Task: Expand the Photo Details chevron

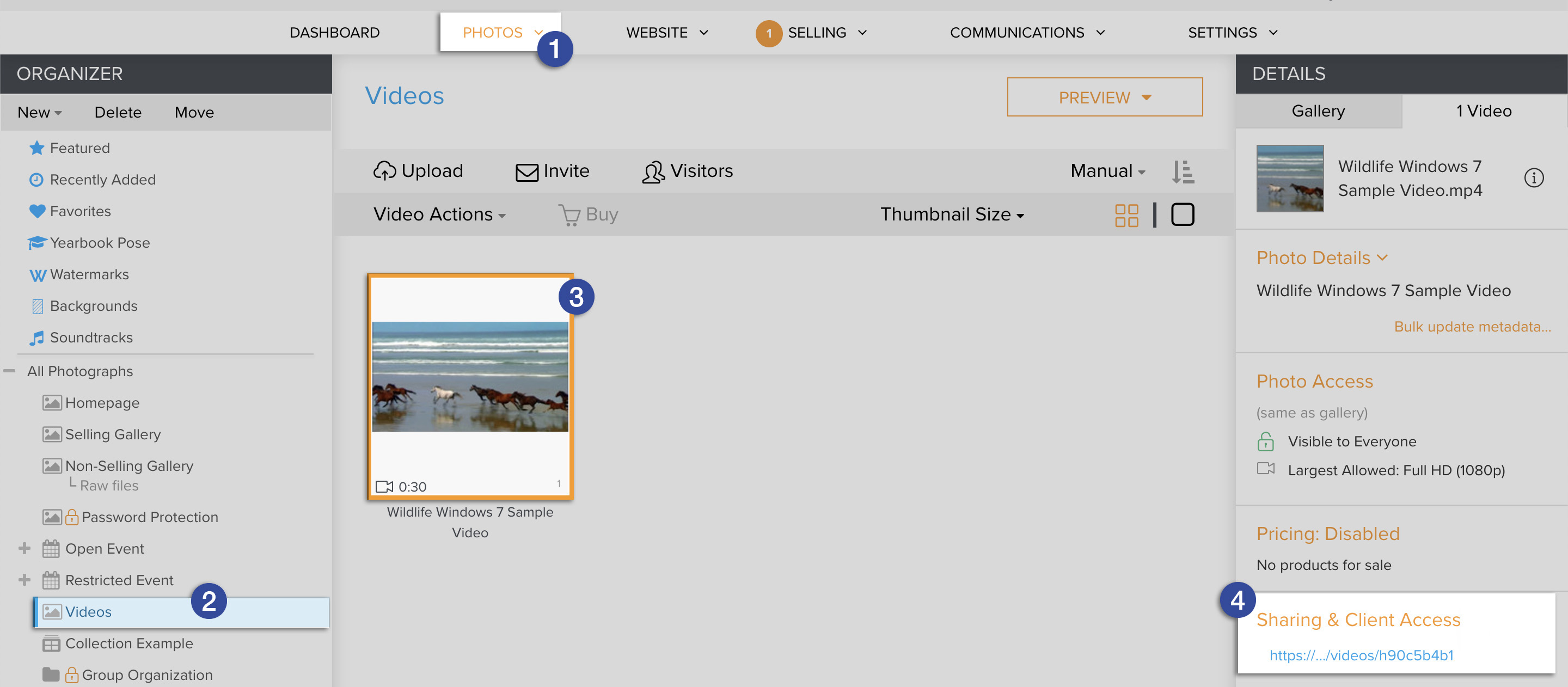Action: point(1382,257)
